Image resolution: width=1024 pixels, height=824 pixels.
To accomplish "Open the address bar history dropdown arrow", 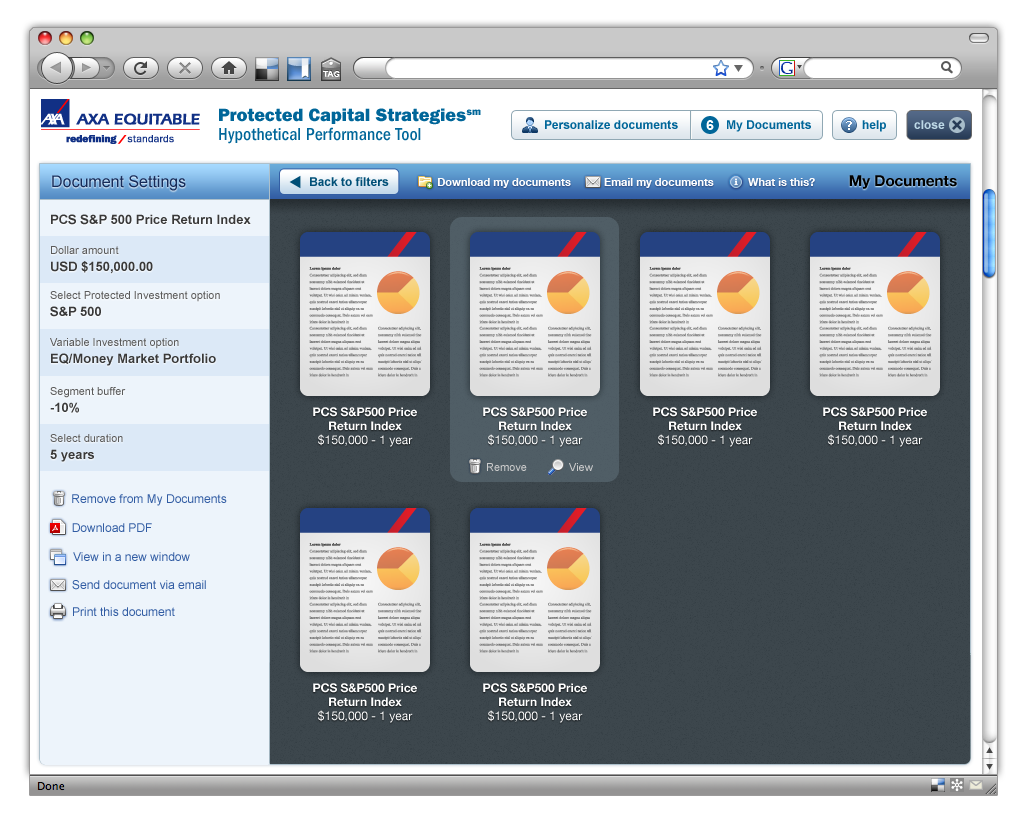I will [x=739, y=68].
